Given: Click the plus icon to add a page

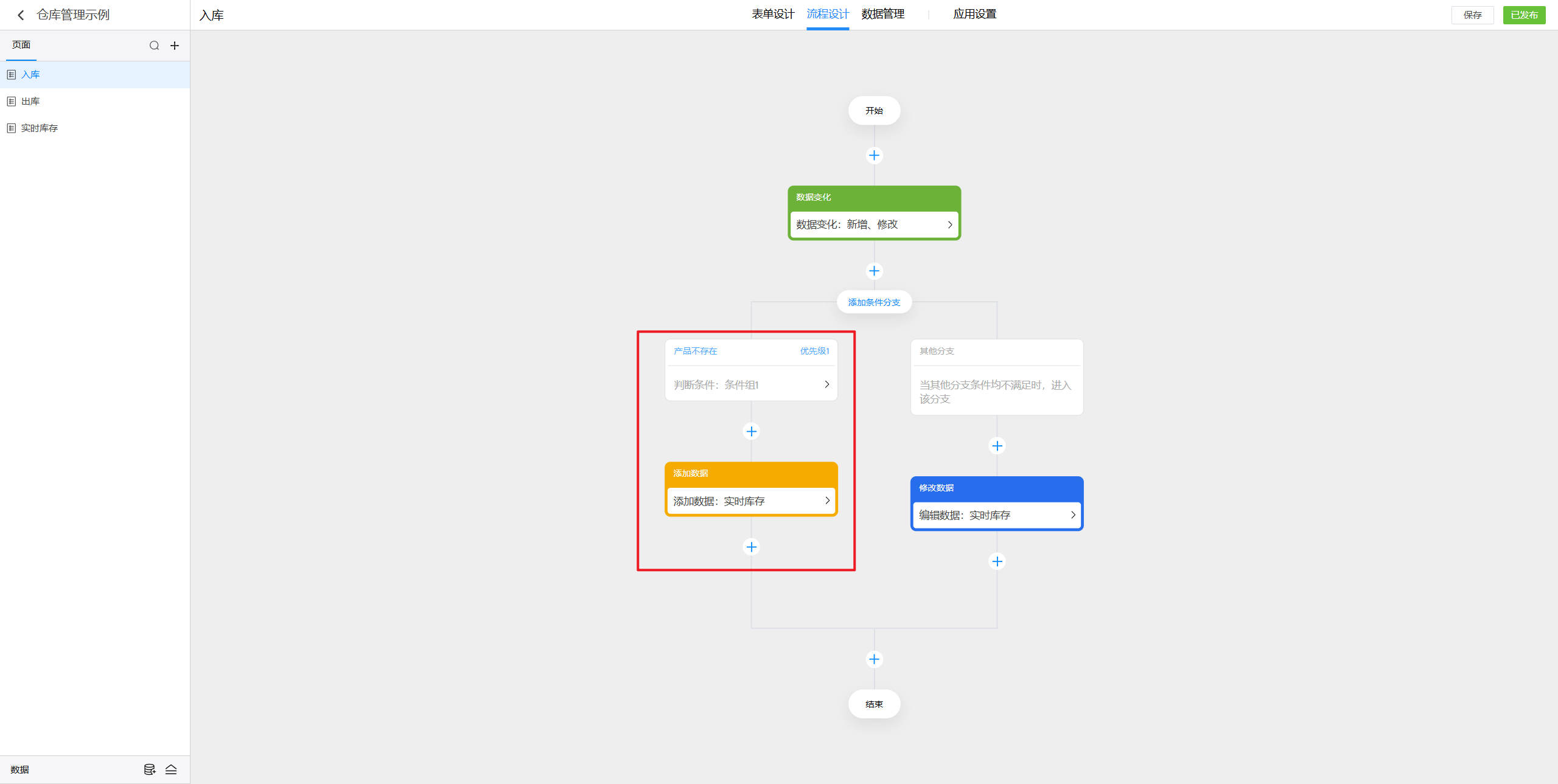Looking at the screenshot, I should click(175, 46).
